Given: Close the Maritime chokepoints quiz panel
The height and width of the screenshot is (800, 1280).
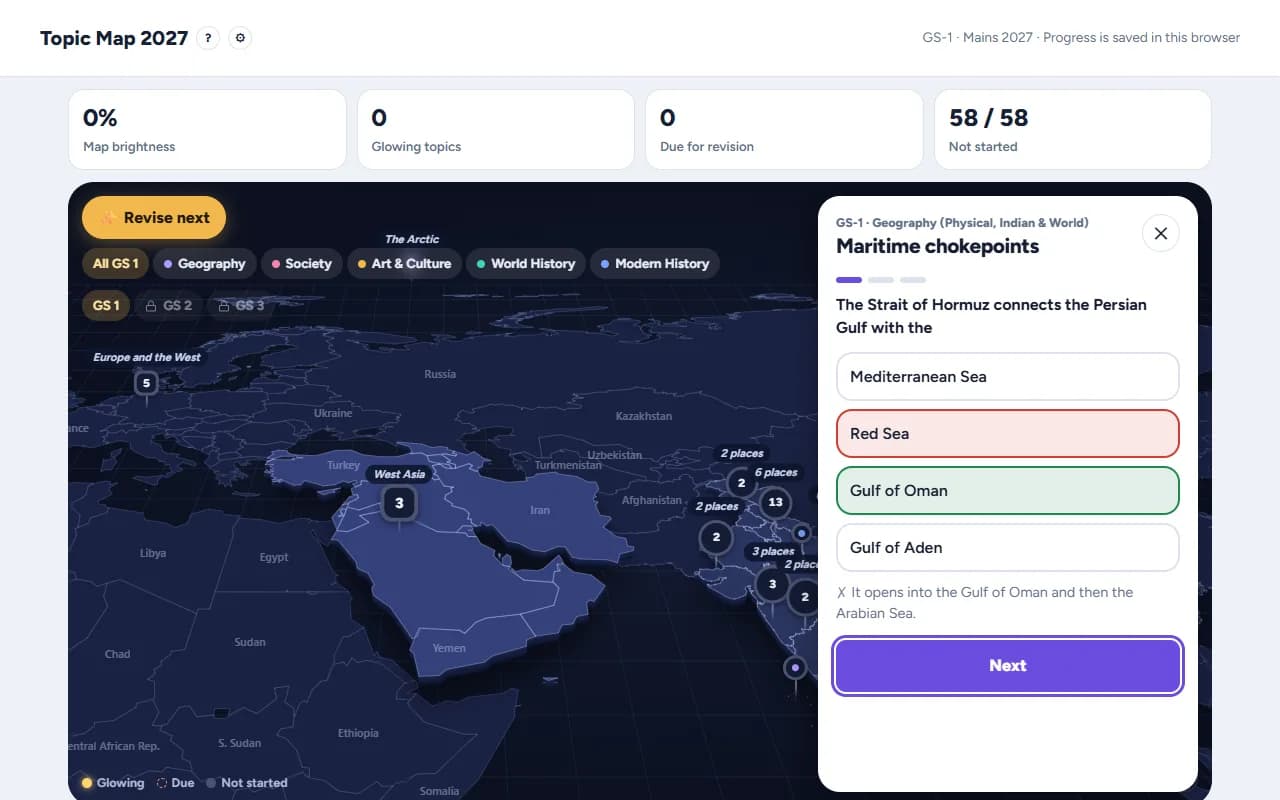Looking at the screenshot, I should (1160, 233).
